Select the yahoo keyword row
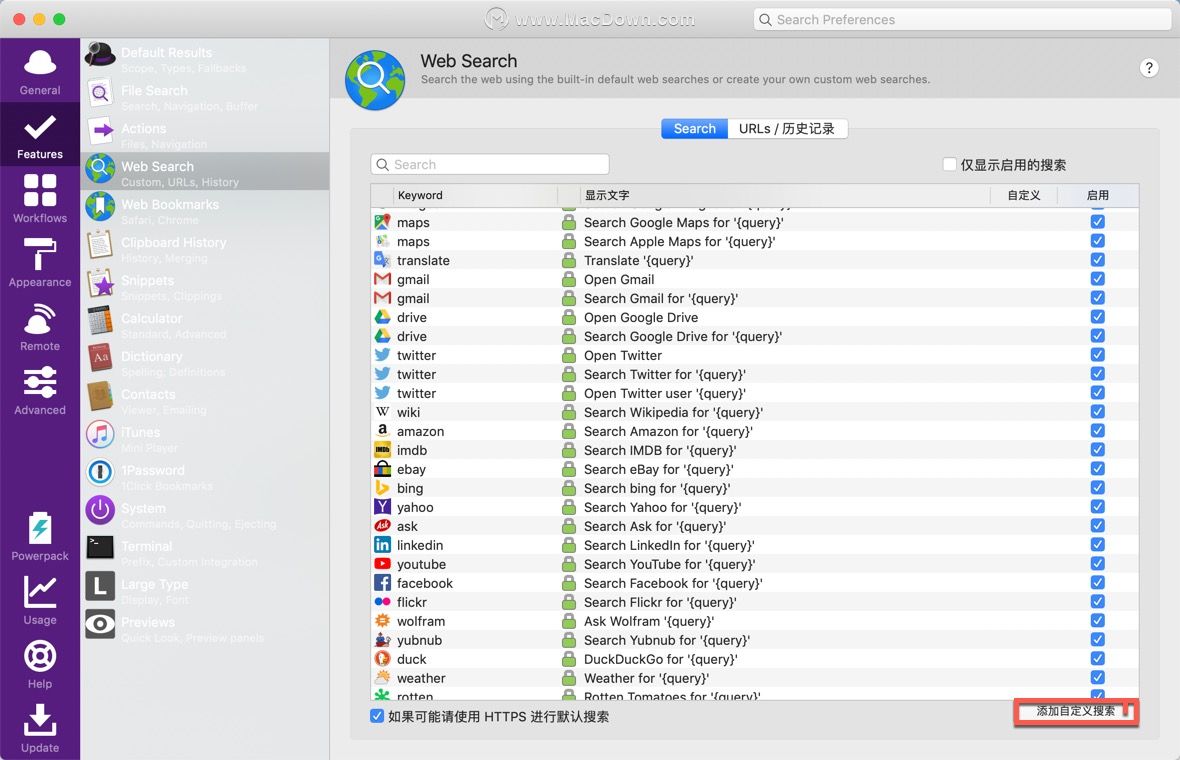 (x=755, y=507)
